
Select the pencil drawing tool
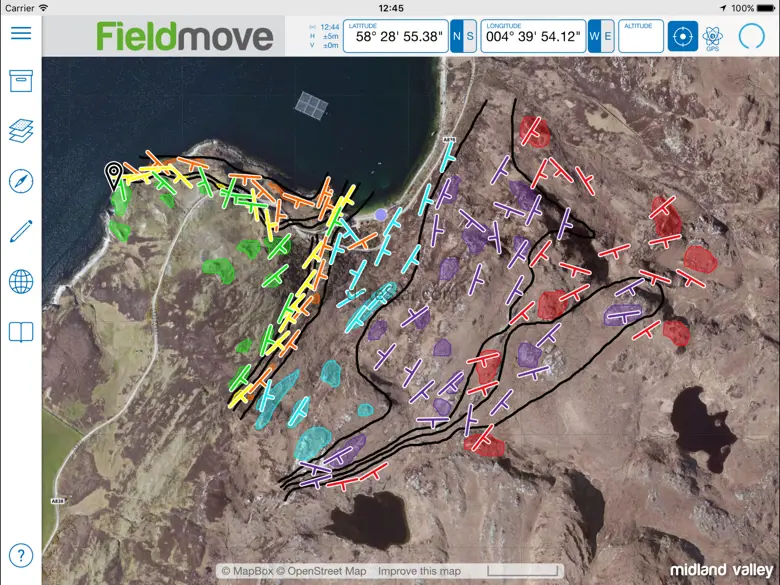pos(21,232)
